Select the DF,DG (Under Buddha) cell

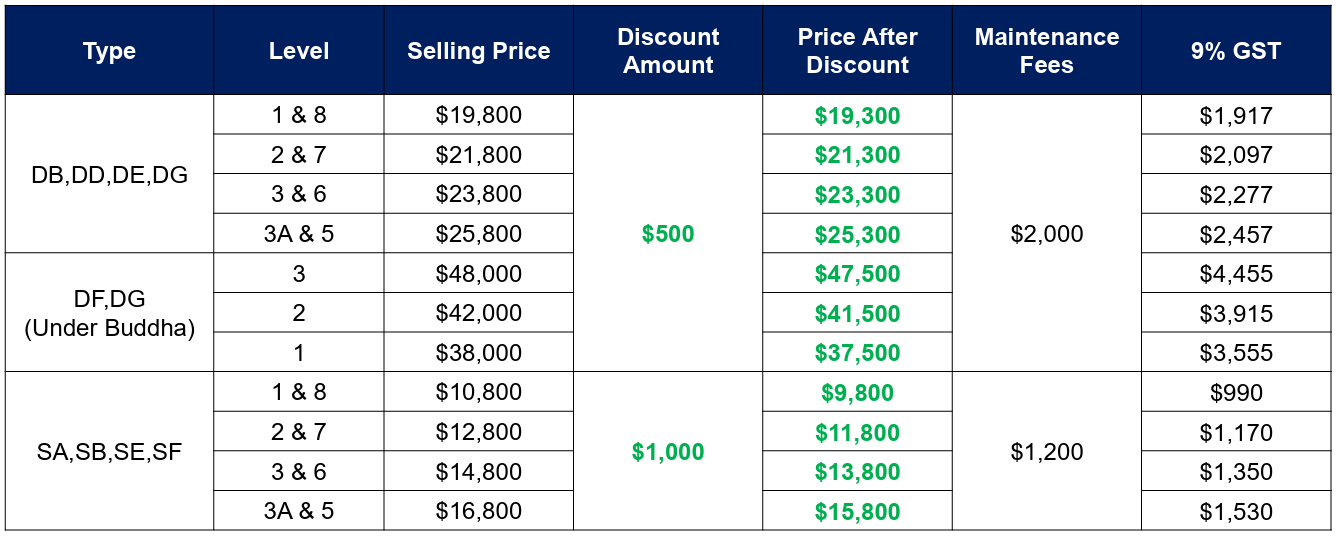pos(109,312)
